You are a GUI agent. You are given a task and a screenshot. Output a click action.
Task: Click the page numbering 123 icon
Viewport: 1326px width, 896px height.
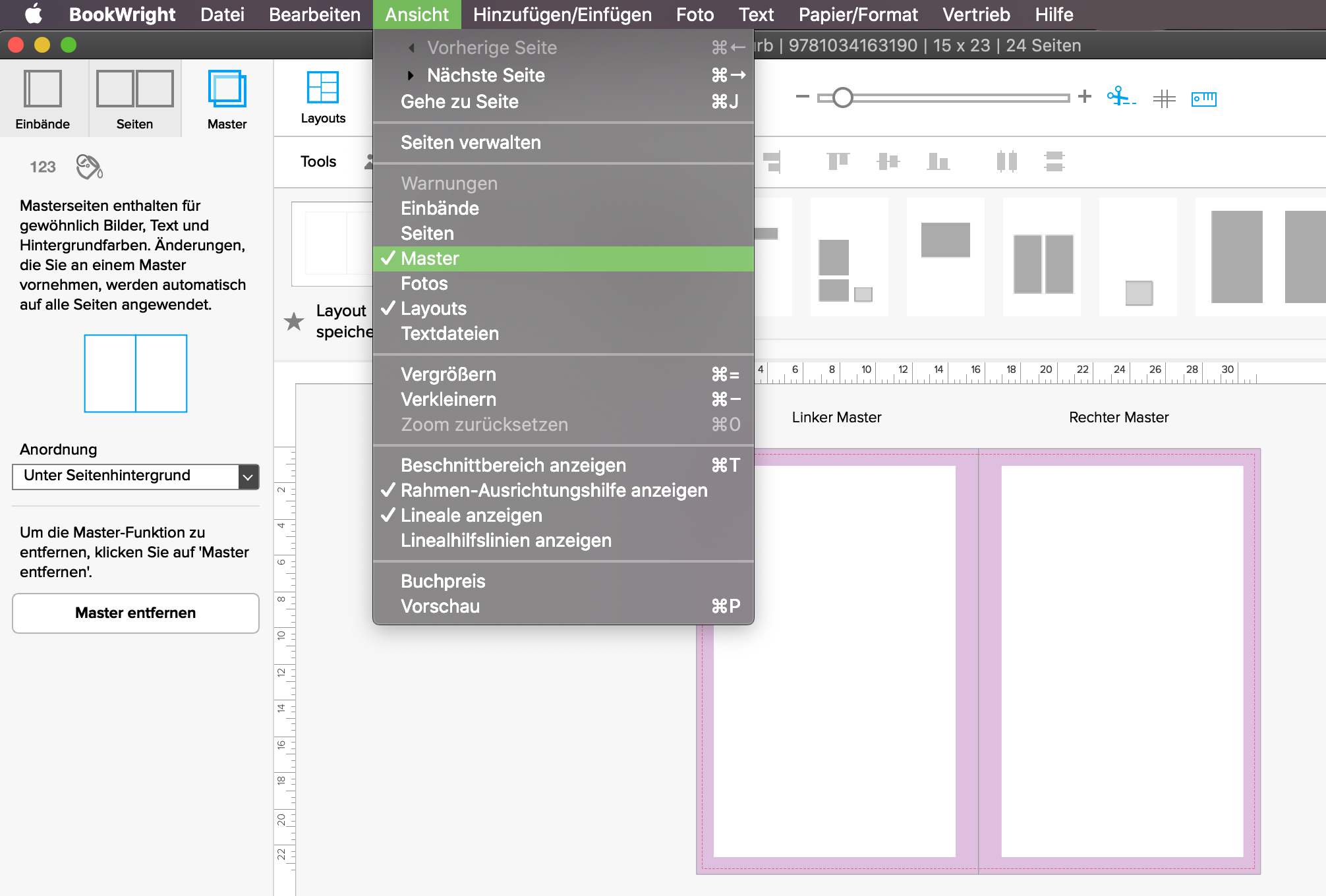pyautogui.click(x=43, y=167)
